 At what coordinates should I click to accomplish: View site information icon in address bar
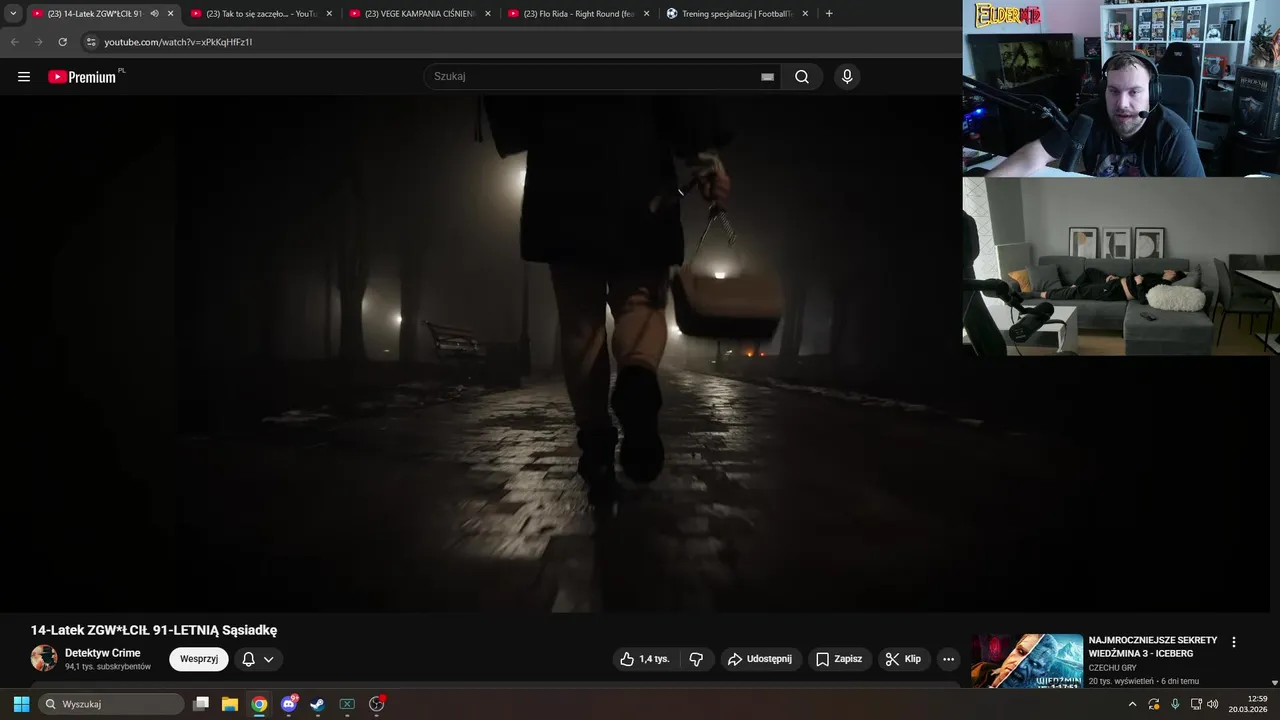click(x=91, y=42)
